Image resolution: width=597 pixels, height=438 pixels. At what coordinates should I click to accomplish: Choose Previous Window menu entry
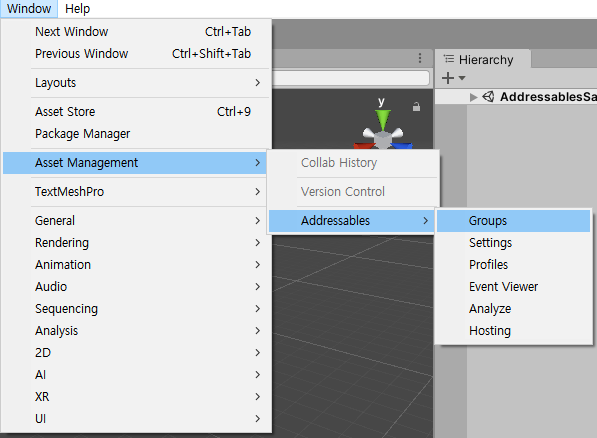coord(136,54)
